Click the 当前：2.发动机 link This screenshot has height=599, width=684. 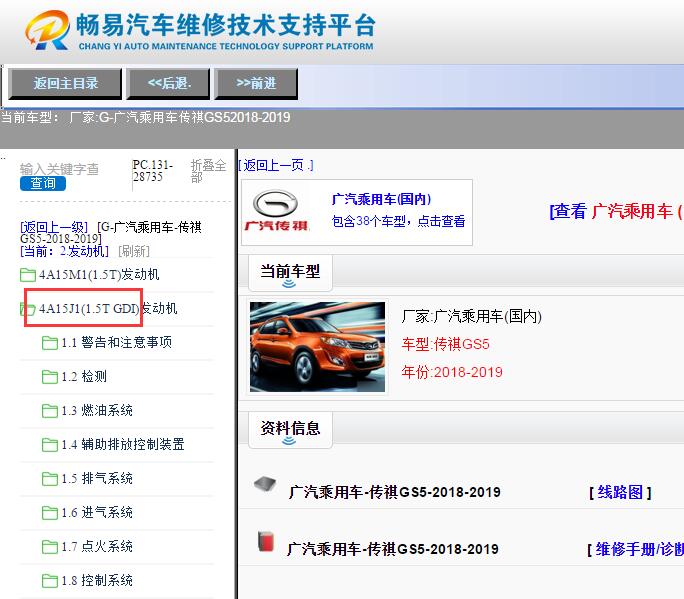[x=64, y=251]
